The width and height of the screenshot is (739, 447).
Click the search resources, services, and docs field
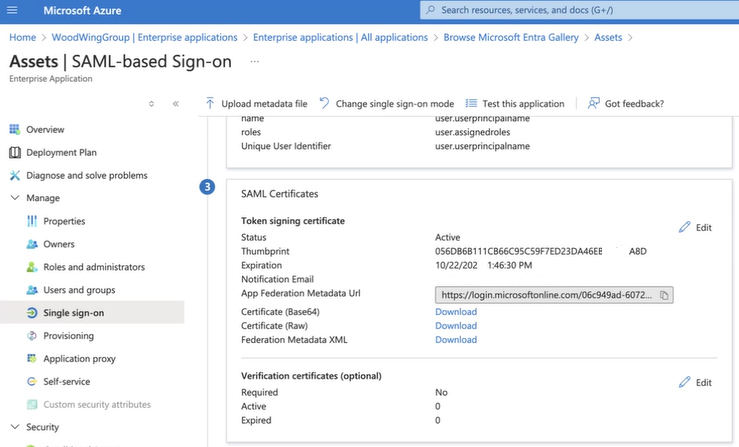tap(579, 10)
